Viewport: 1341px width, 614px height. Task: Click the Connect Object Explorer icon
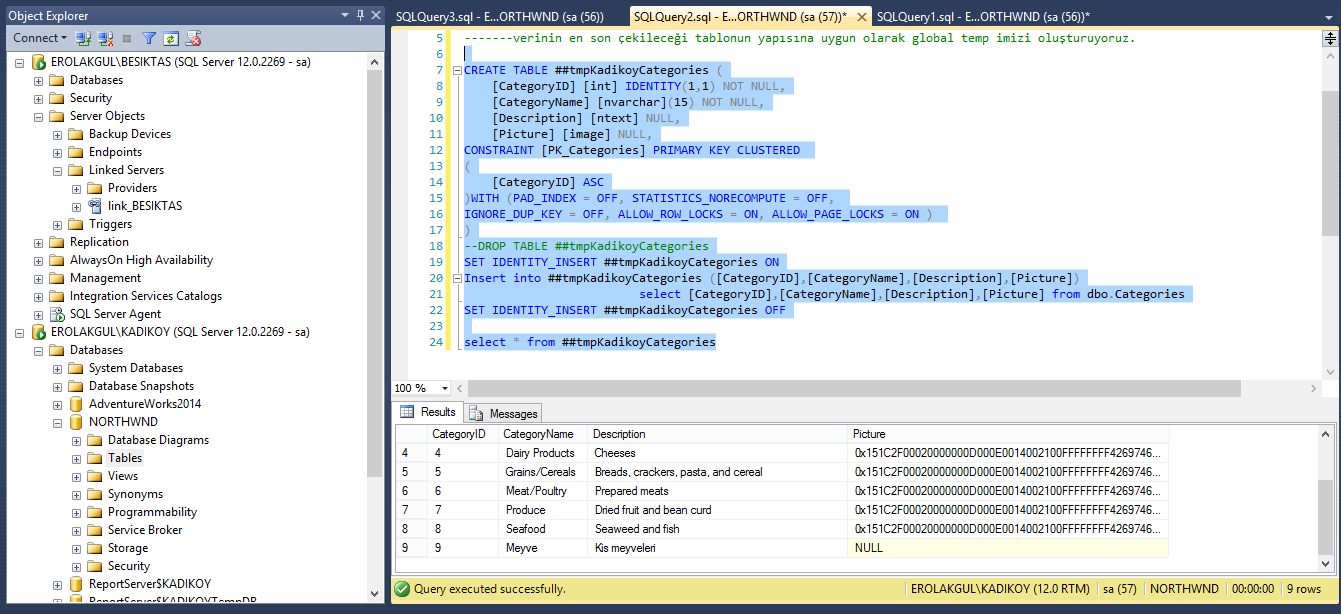coord(84,38)
